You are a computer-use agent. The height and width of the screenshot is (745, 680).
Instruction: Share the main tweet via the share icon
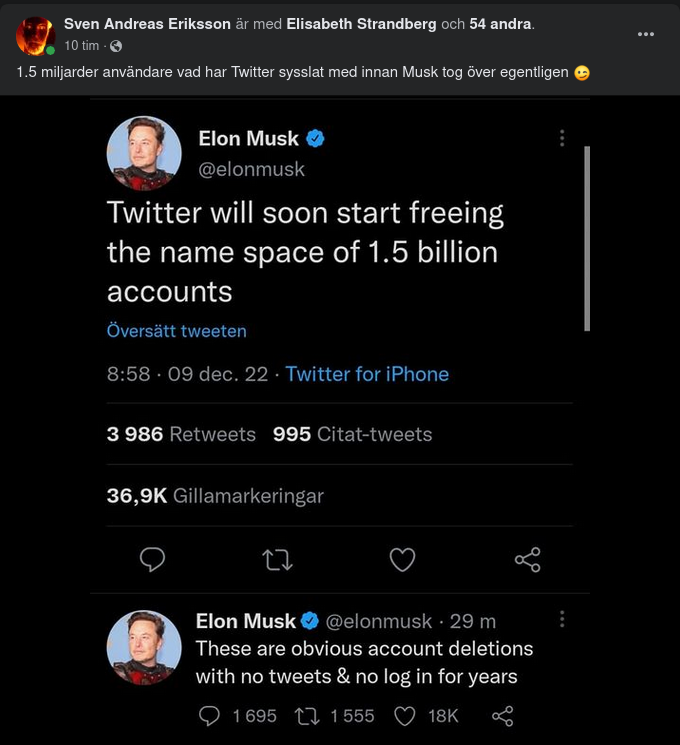pyautogui.click(x=527, y=560)
